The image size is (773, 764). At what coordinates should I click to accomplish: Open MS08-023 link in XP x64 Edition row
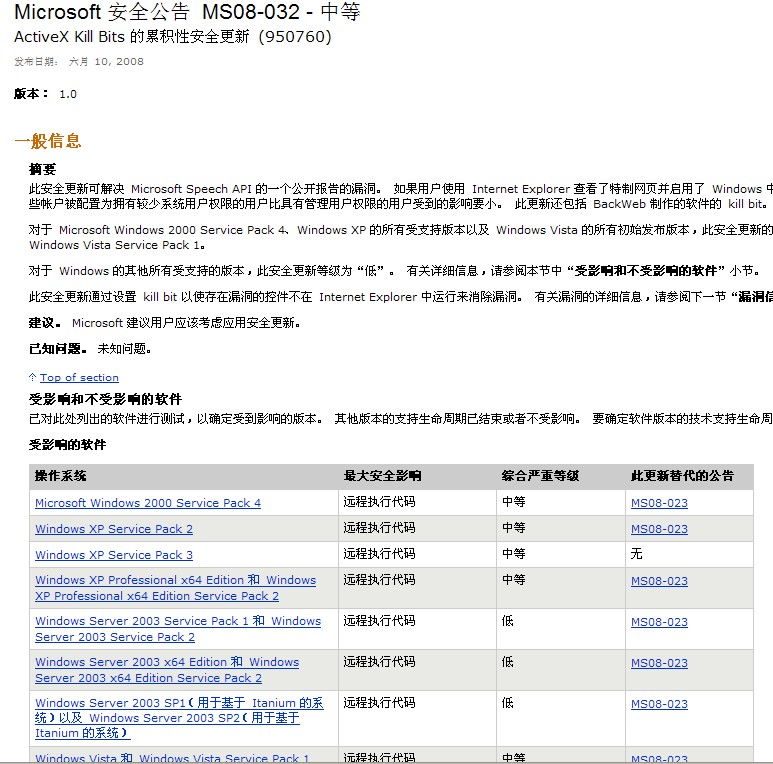coord(659,581)
